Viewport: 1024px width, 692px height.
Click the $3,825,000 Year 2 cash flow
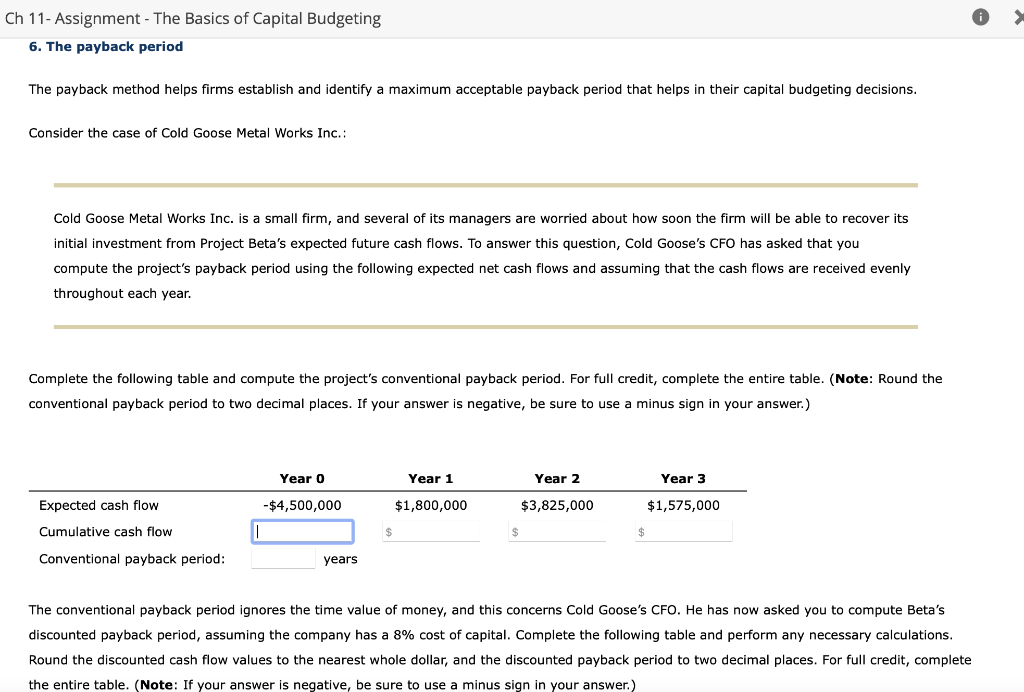click(557, 505)
